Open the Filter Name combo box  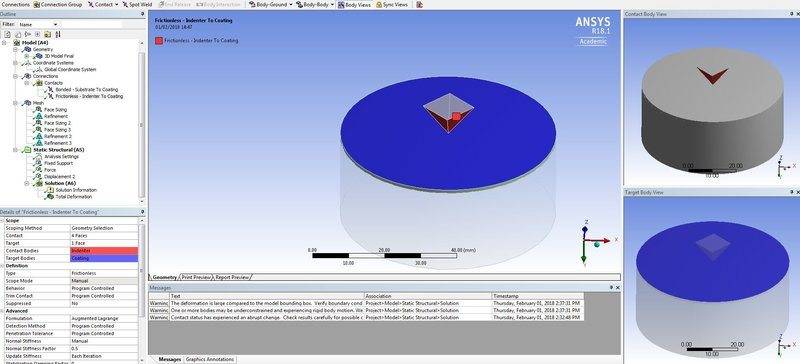(x=38, y=24)
